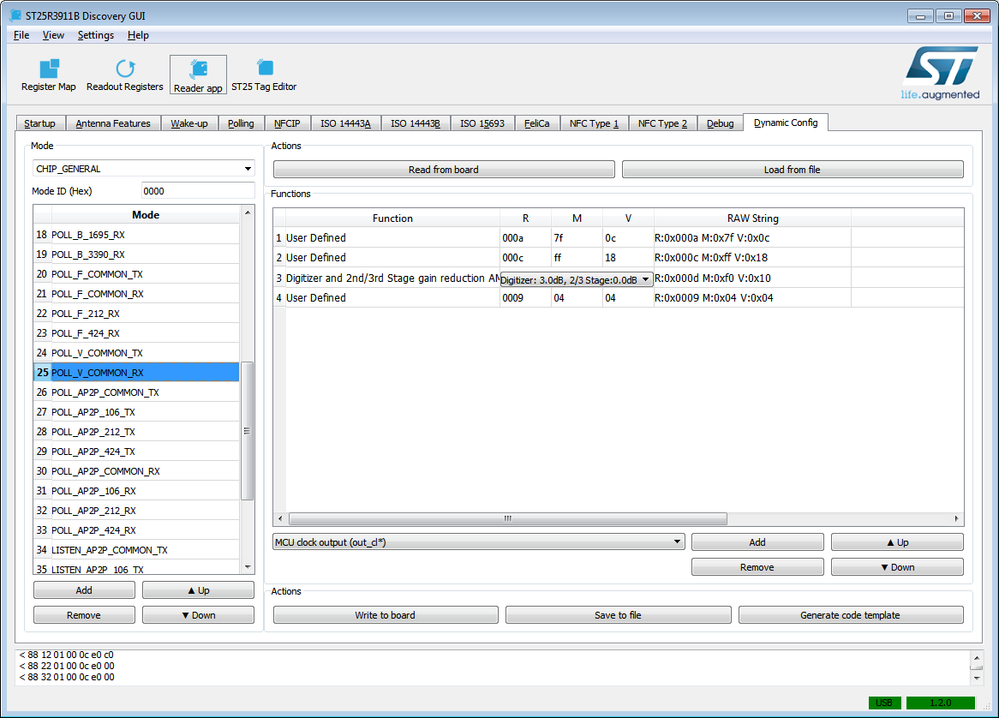Click the ST life.augmented logo

pyautogui.click(x=940, y=73)
